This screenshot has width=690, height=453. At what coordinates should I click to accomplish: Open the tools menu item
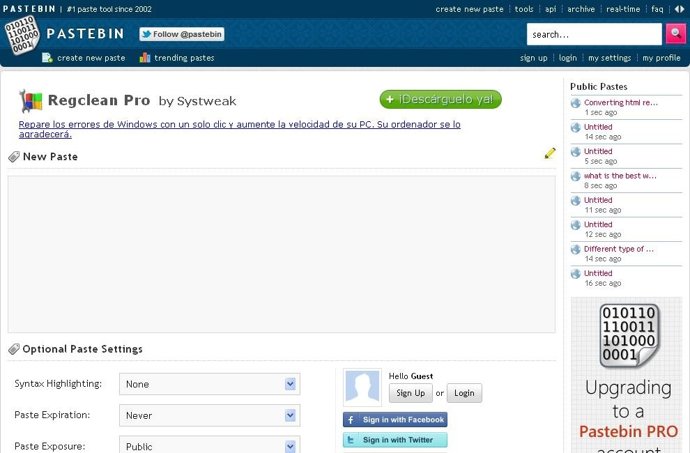524,9
